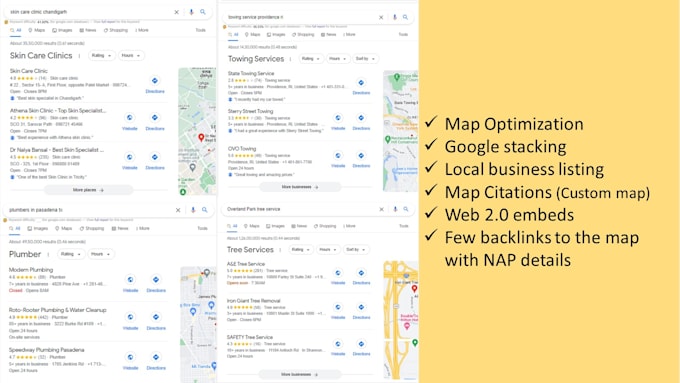The height and width of the screenshot is (383, 680).
Task: Switch to Maps tab in skin care results
Action: tap(36, 30)
